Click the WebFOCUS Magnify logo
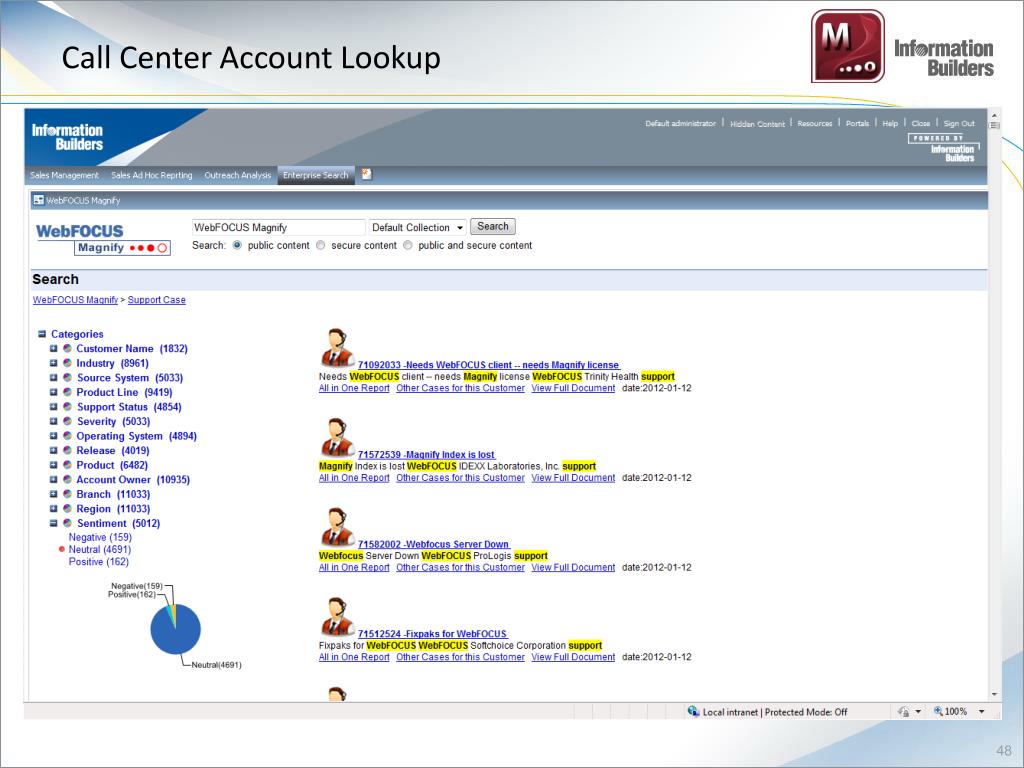The image size is (1024, 768). [103, 239]
